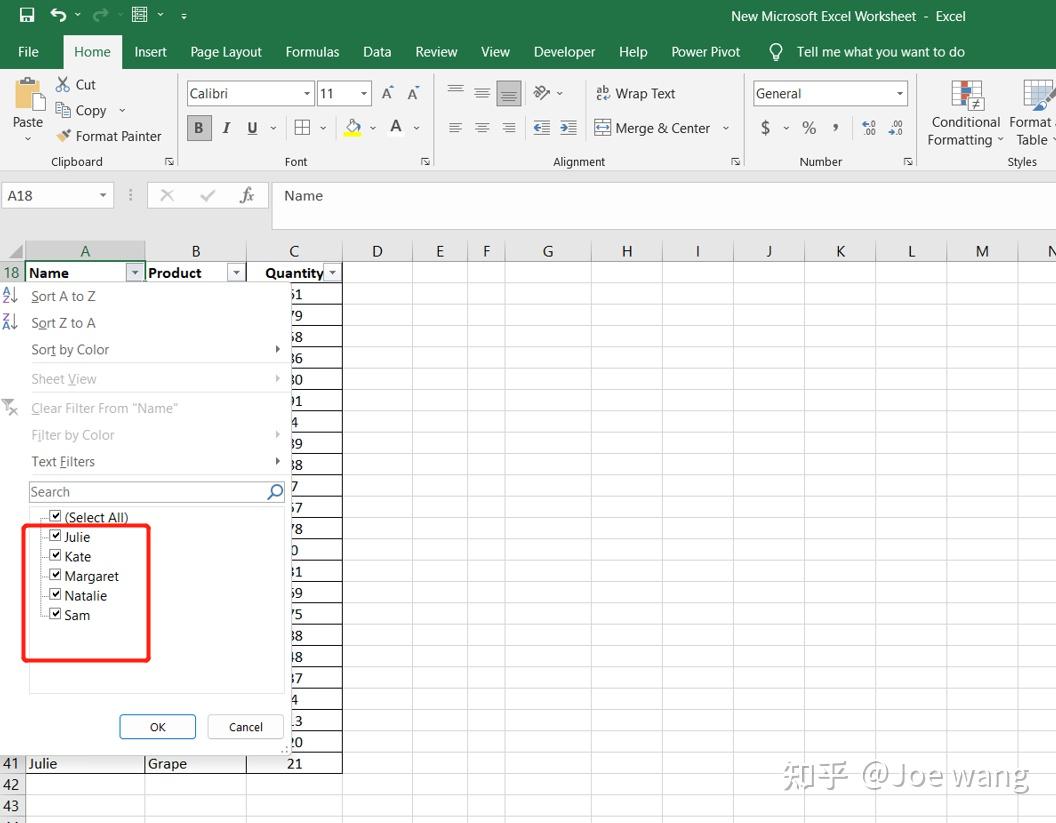1056x823 pixels.
Task: Open Merge & Center dropdown arrow
Action: (x=726, y=128)
